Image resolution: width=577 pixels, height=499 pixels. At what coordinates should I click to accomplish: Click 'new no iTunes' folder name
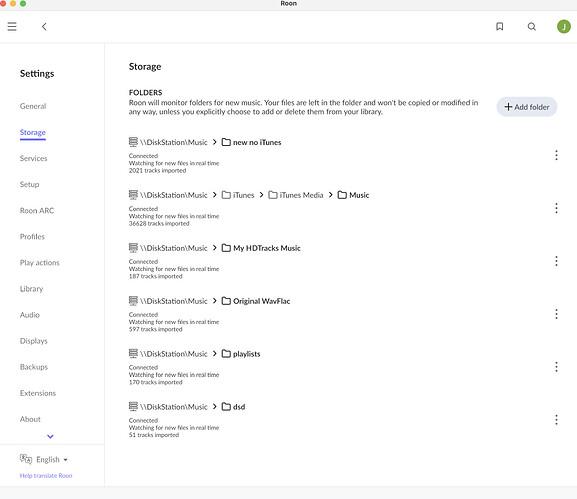(x=257, y=142)
